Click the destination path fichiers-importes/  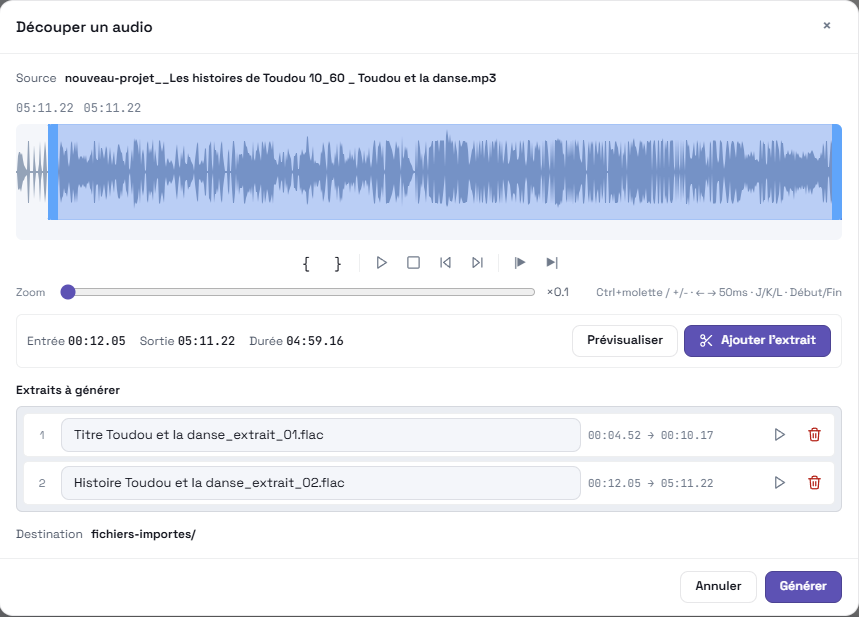[144, 534]
